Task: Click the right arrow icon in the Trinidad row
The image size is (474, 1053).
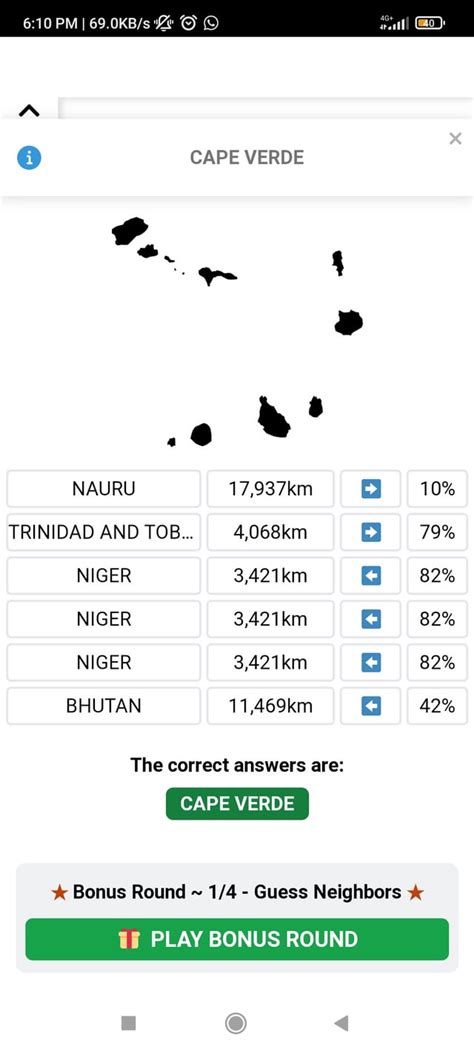Action: click(x=371, y=533)
